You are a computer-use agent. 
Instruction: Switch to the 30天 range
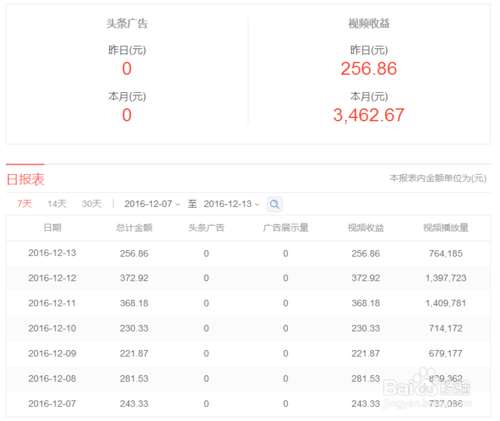(91, 203)
